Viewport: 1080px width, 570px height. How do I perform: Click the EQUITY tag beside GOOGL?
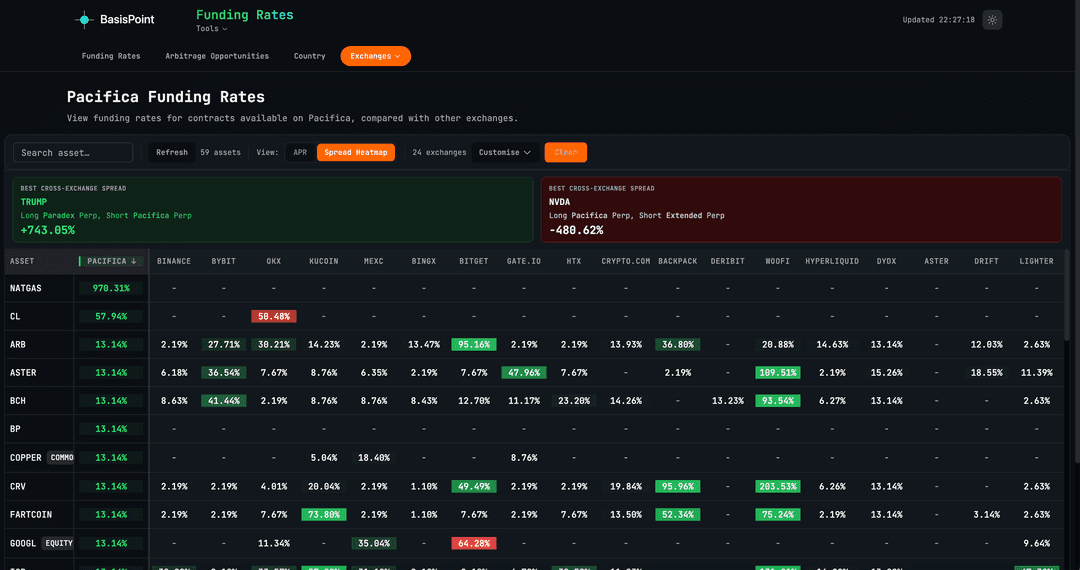point(59,543)
